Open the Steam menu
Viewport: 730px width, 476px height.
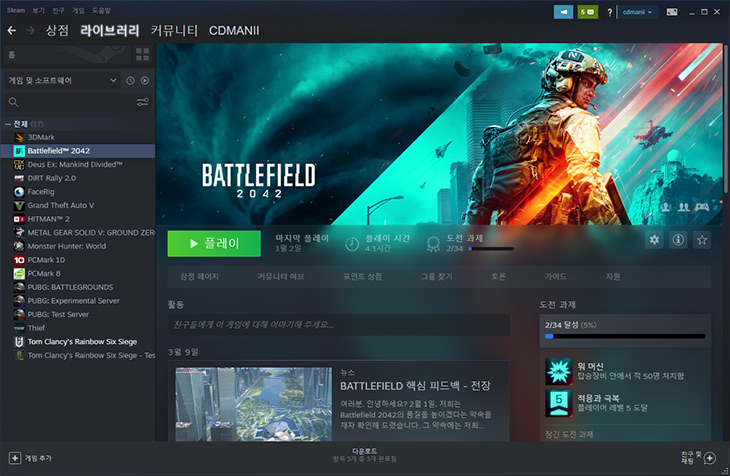click(x=16, y=10)
